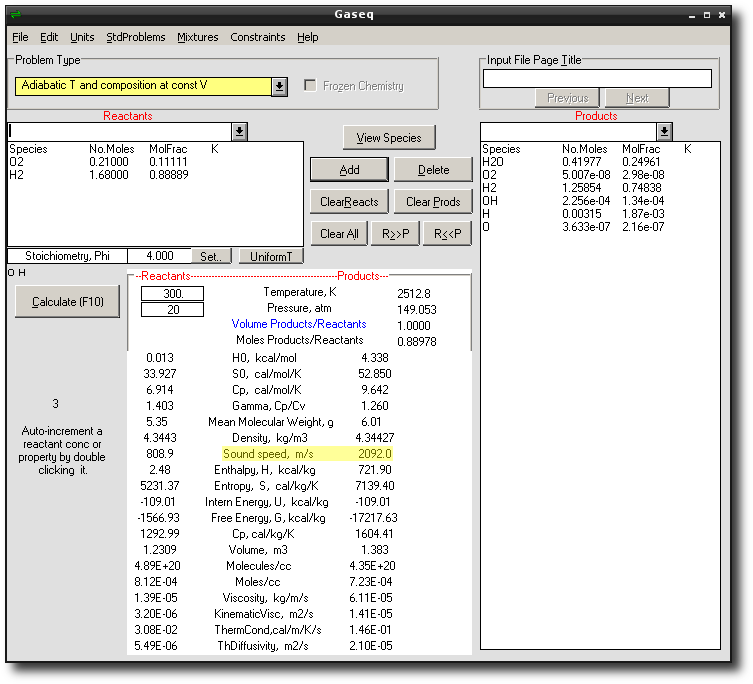The width and height of the screenshot is (753, 684).
Task: Click the Stoichiometry Phi value 4.000
Action: (160, 256)
